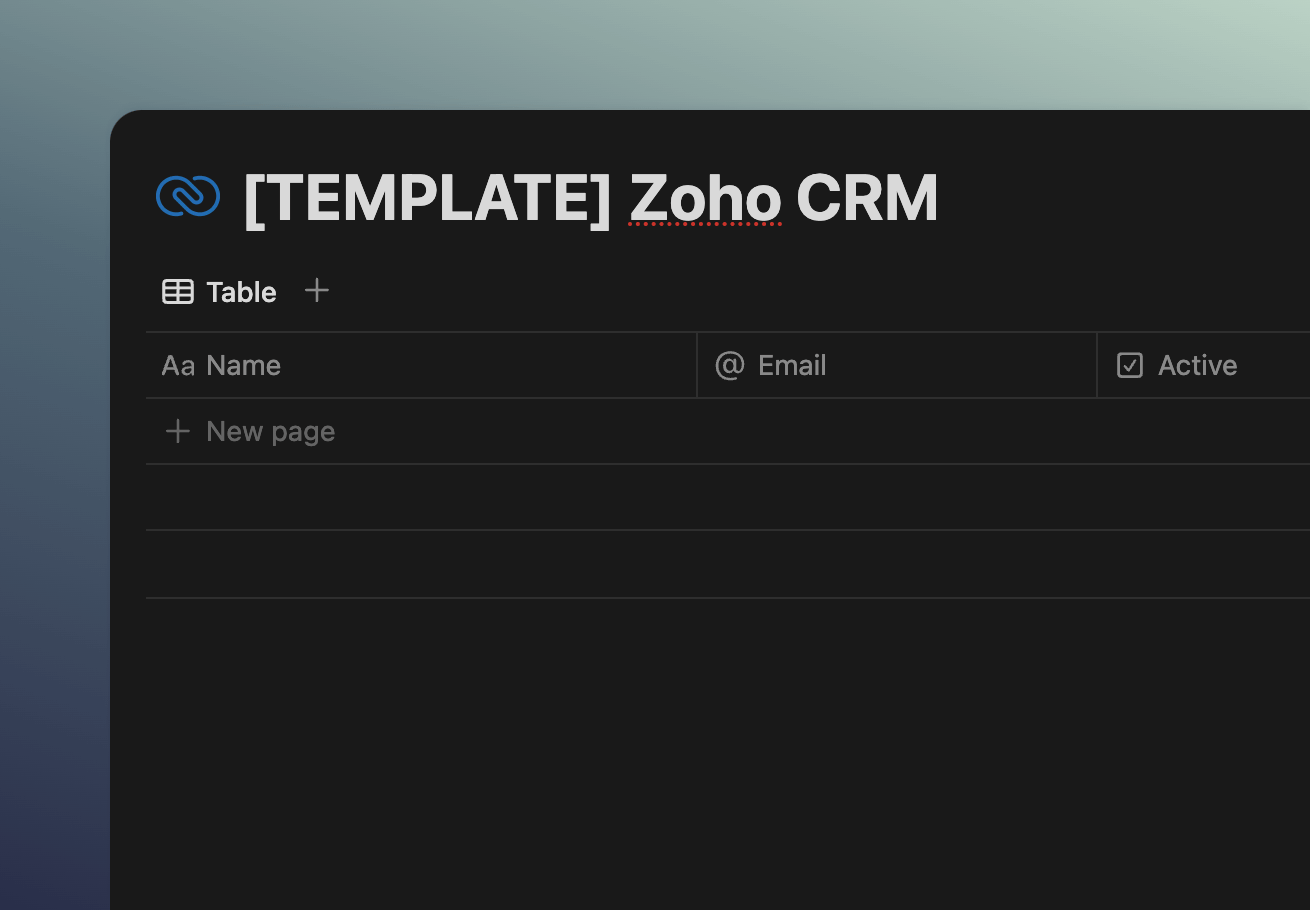Add a new view with the plus icon
The image size is (1310, 910).
click(x=316, y=291)
